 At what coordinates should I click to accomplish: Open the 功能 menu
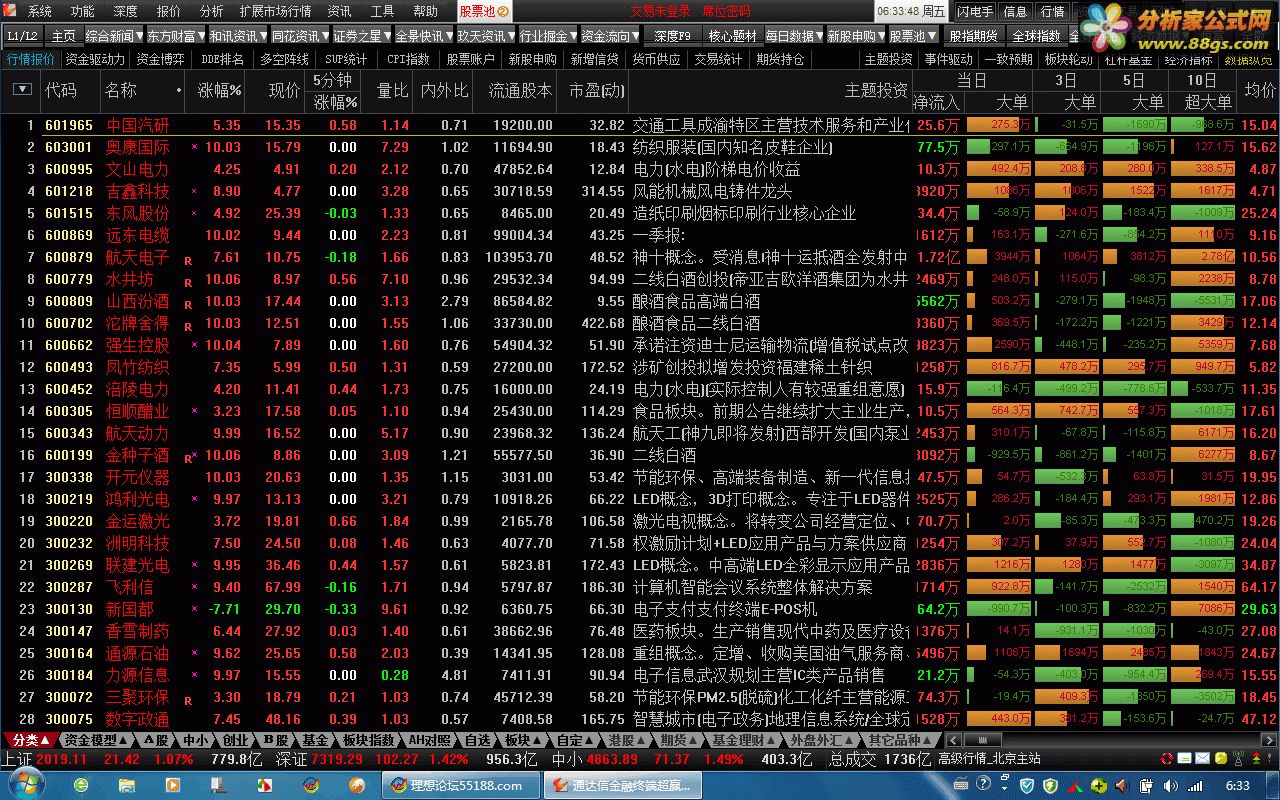click(x=83, y=12)
